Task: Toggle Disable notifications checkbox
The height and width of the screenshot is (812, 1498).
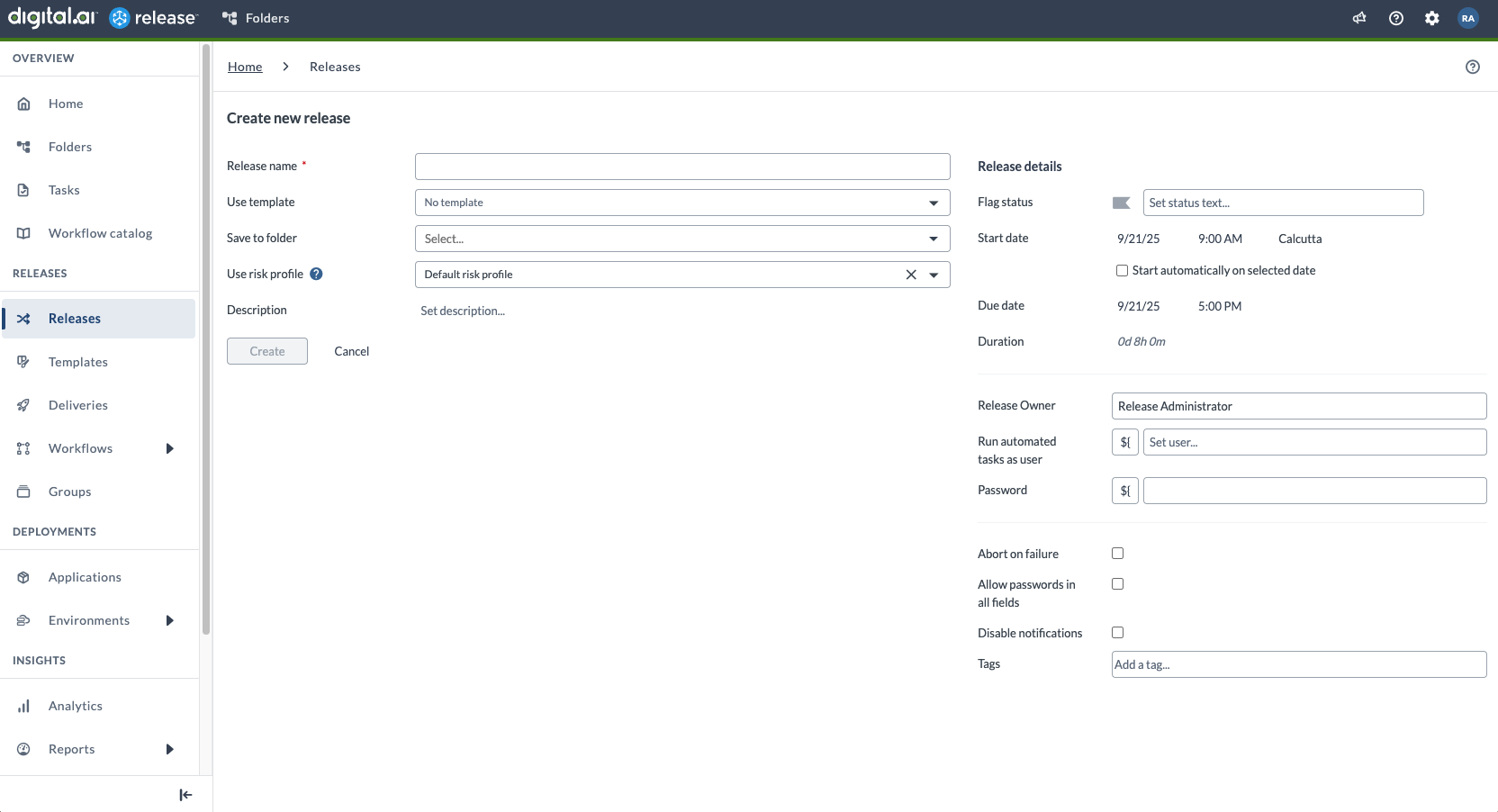Action: 1117,633
